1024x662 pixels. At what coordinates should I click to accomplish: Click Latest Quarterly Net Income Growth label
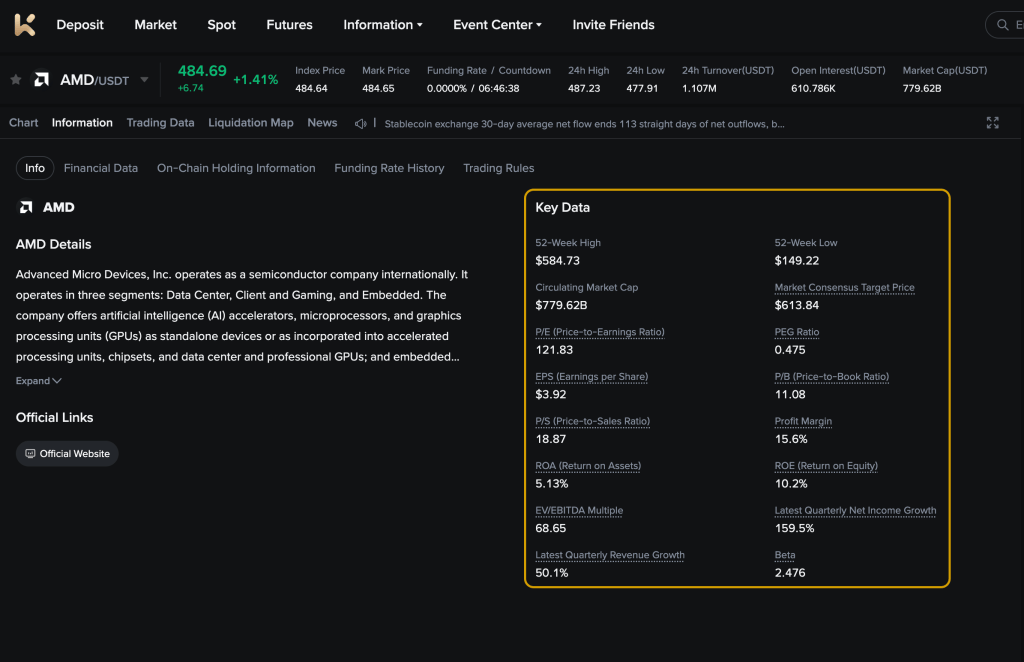pos(856,511)
